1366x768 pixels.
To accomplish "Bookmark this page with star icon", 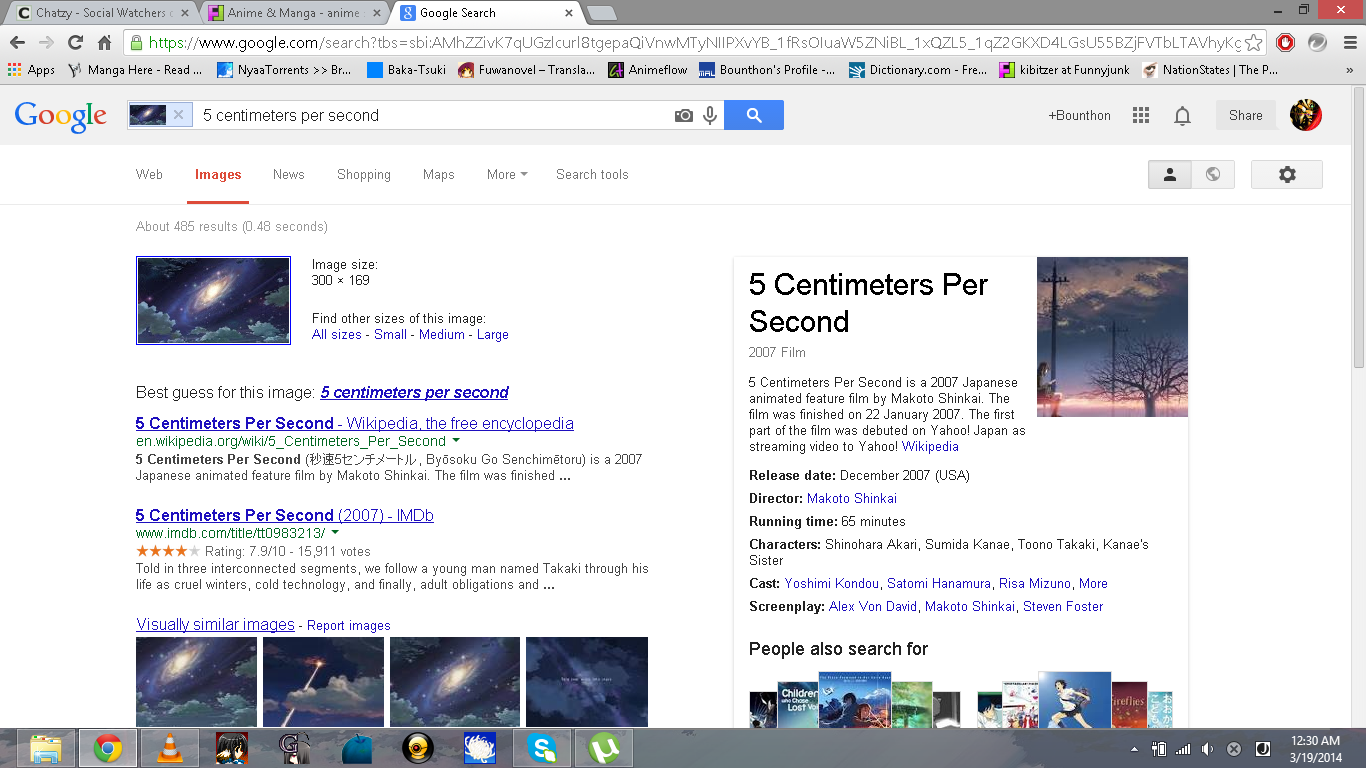I will coord(1253,43).
